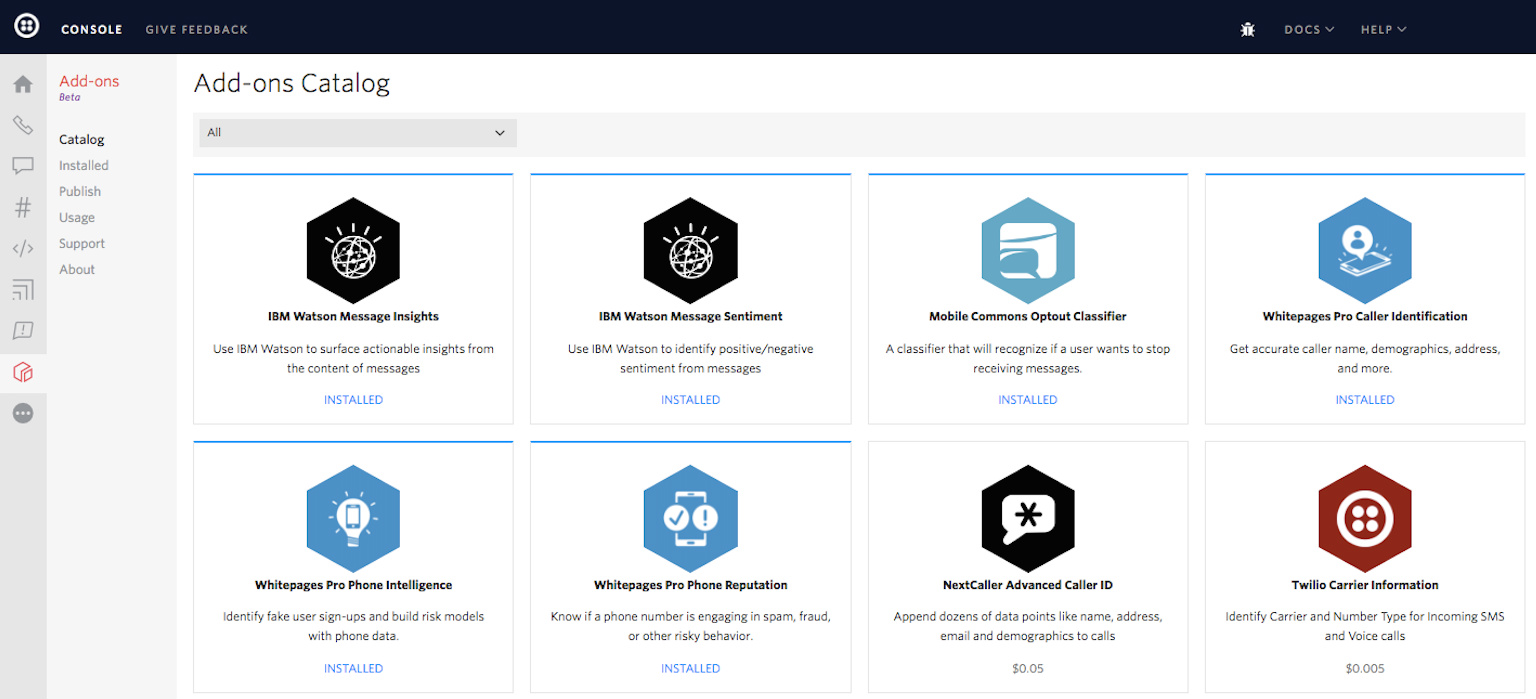Expand the DOCS menu

click(1309, 29)
